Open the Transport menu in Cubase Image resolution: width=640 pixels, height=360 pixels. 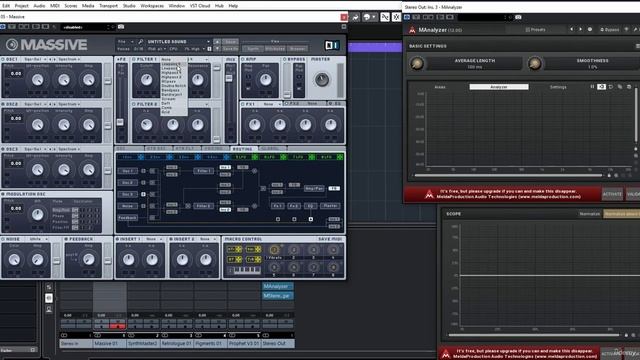click(108, 6)
